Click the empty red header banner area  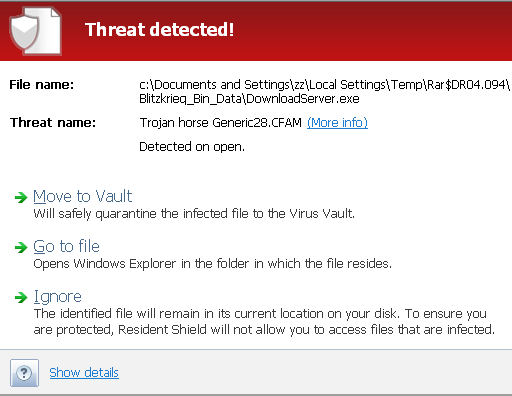373,31
